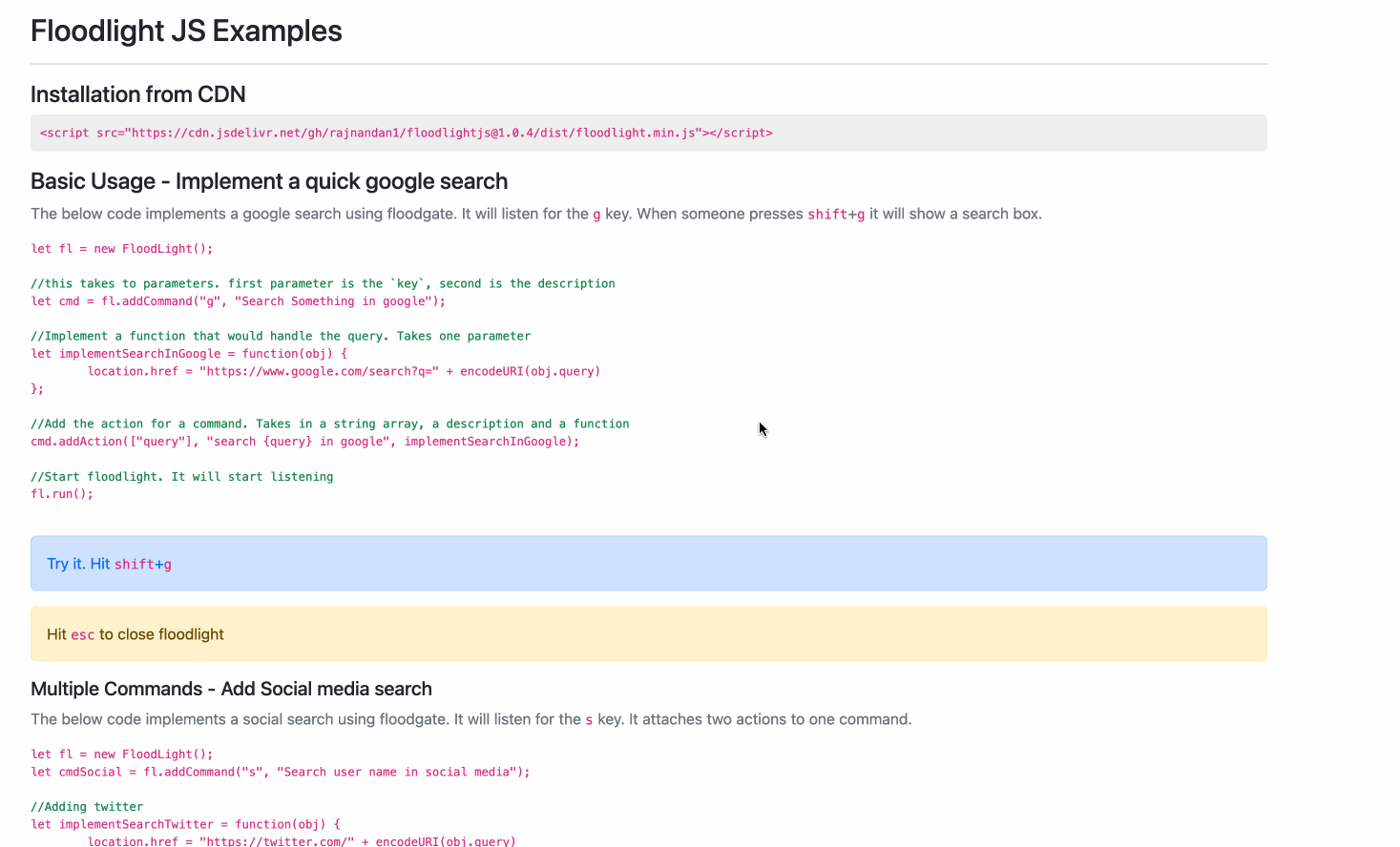This screenshot has width=1400, height=847.
Task: Click the comment '//Start floodlight. It will start listening'
Action: (182, 476)
